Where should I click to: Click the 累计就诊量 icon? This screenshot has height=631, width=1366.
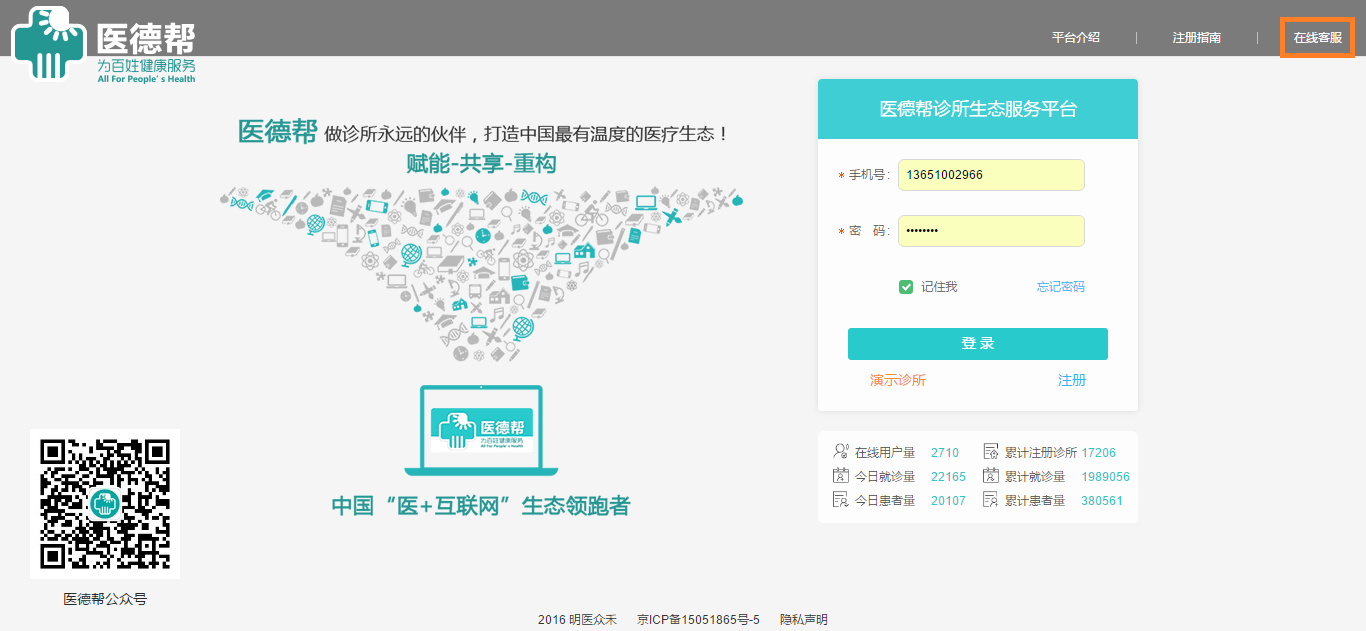(991, 476)
